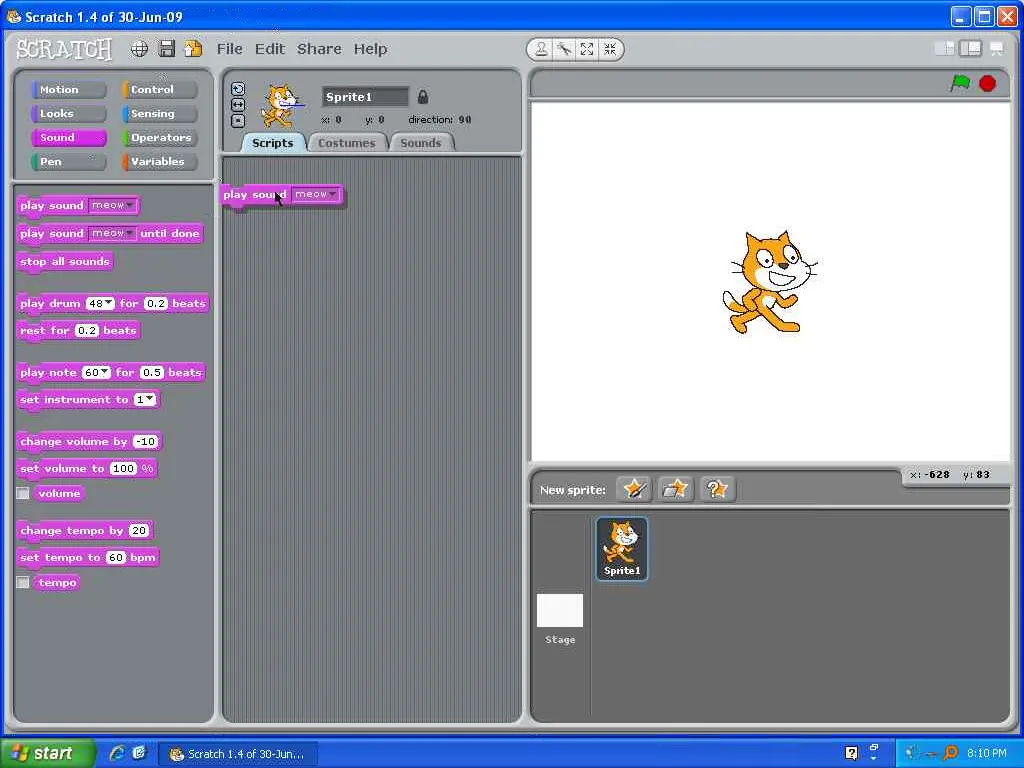Choose new sprite from file button
Image resolution: width=1024 pixels, height=768 pixels.
675,488
